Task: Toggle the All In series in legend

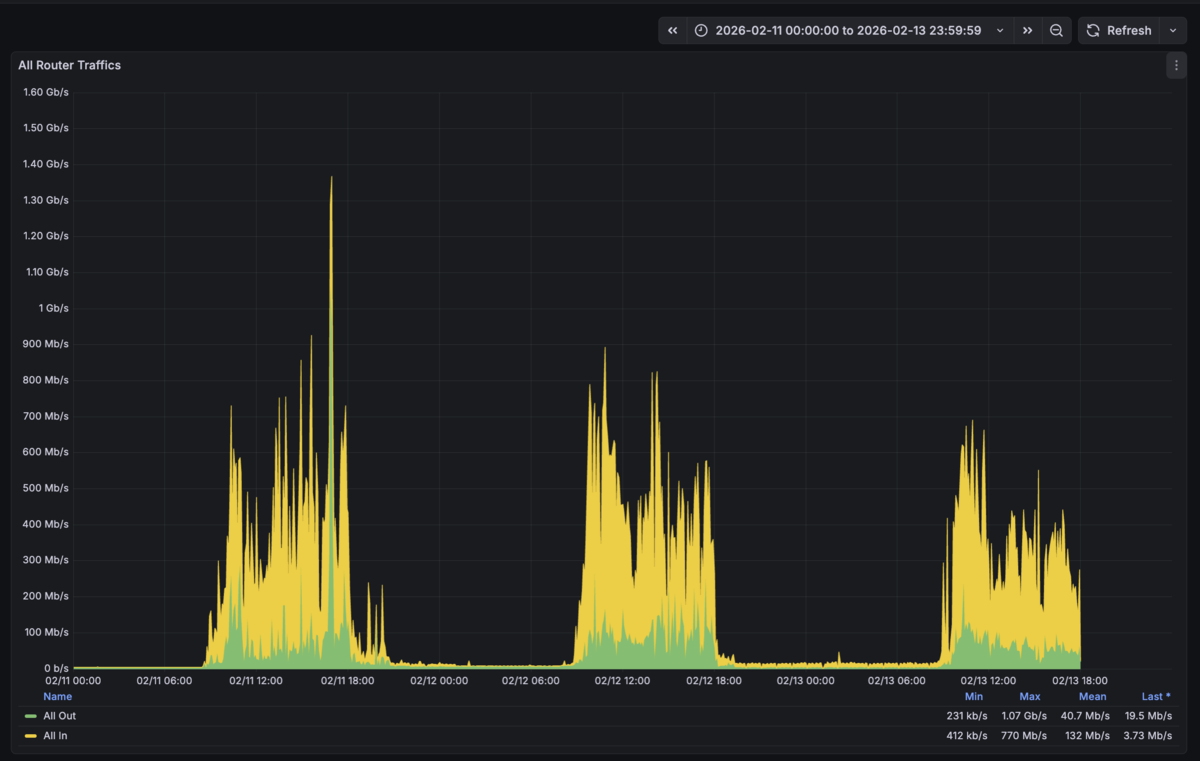Action: coord(55,736)
